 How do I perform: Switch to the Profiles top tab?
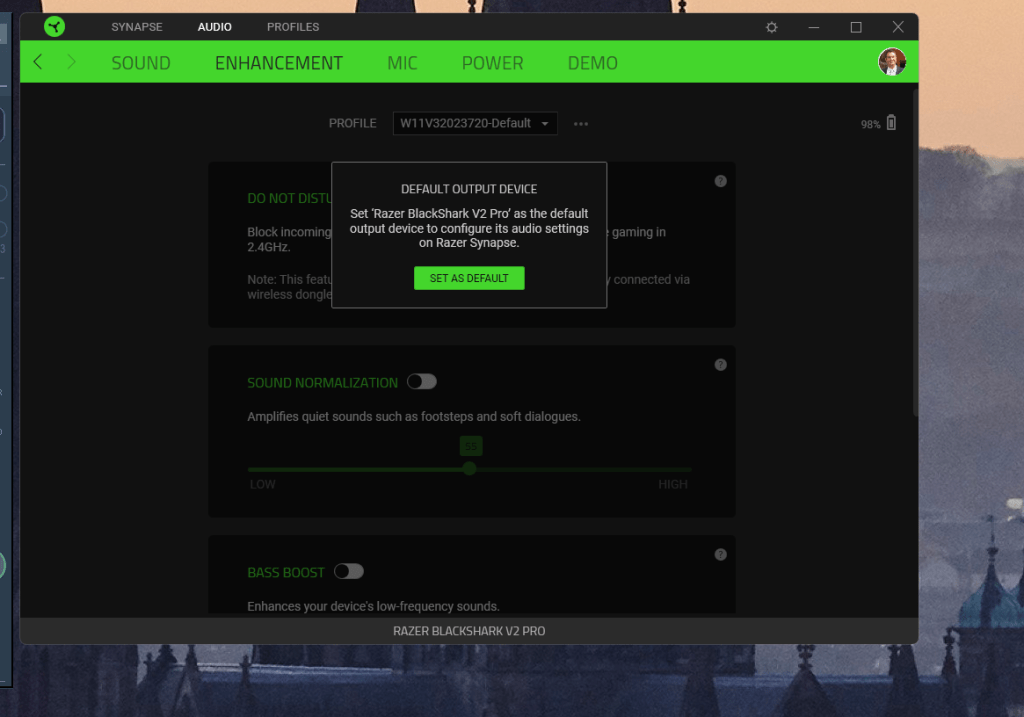tap(293, 27)
